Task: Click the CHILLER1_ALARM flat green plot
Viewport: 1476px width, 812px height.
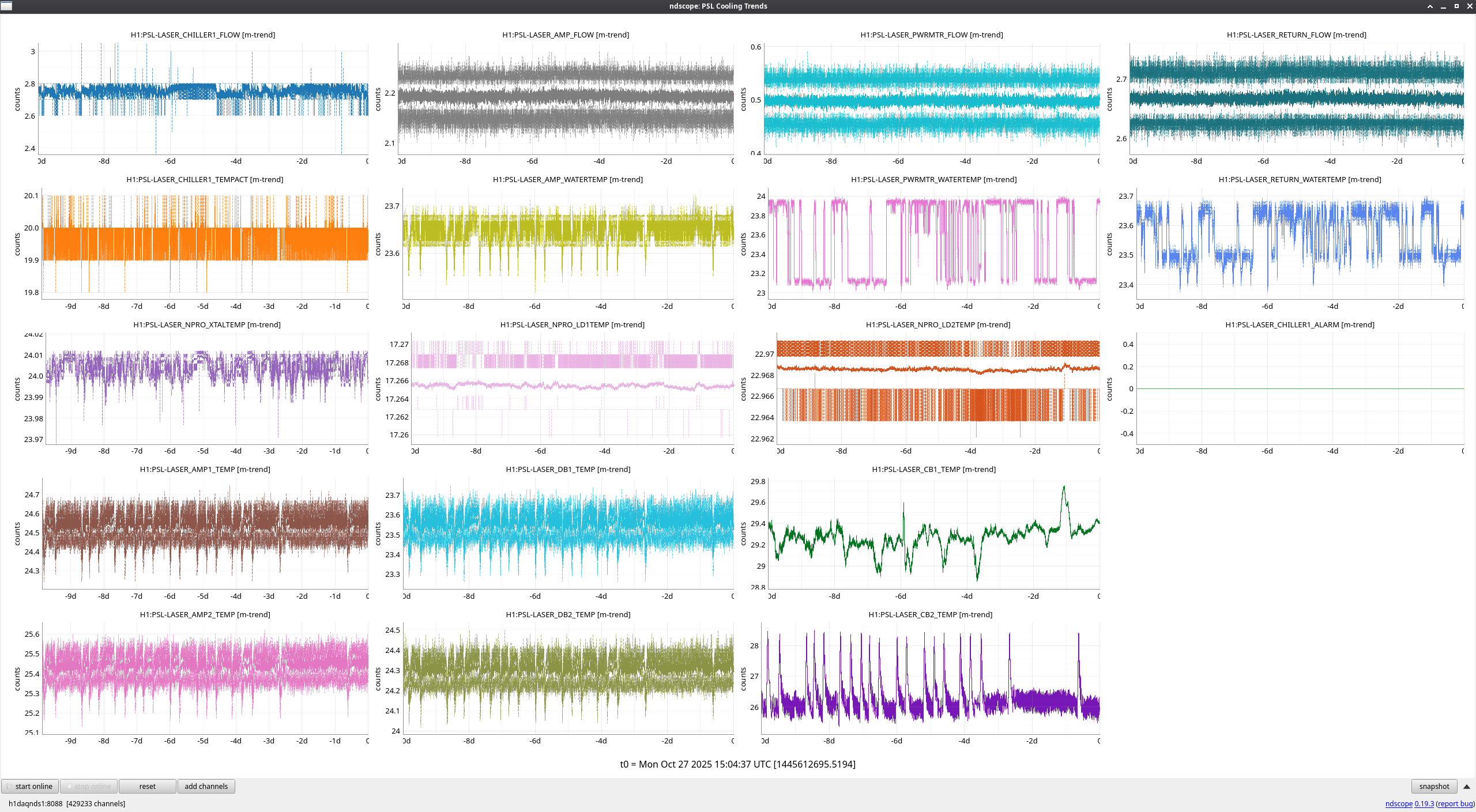Action: tap(1300, 388)
